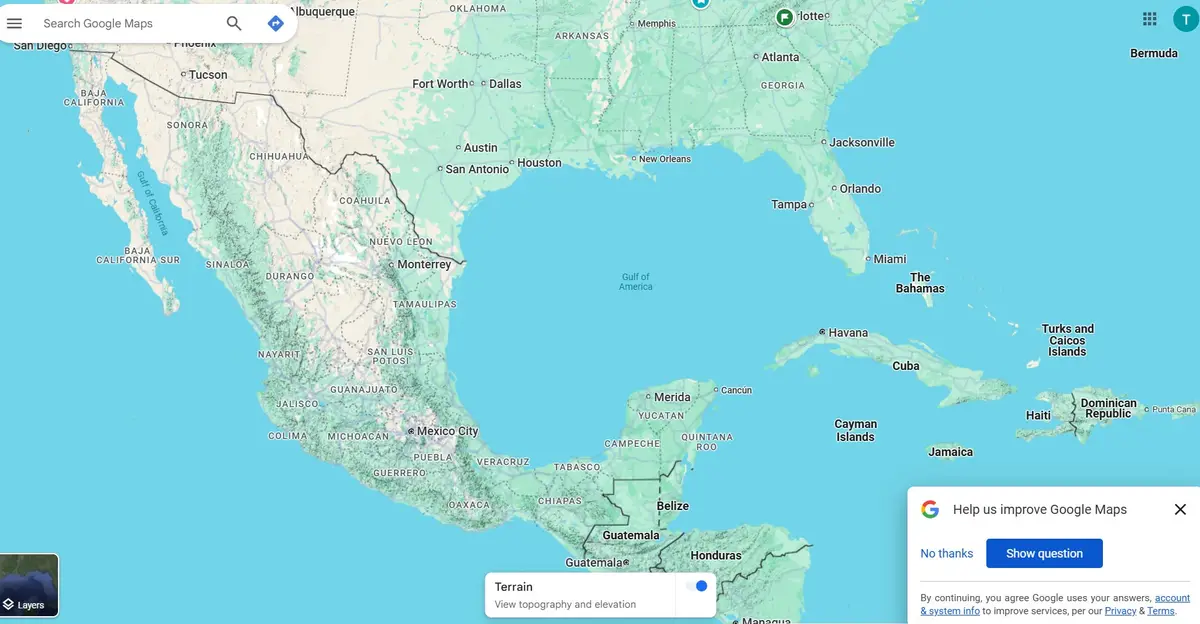Click the Gulf of America label
This screenshot has width=1200, height=624.
pos(635,282)
